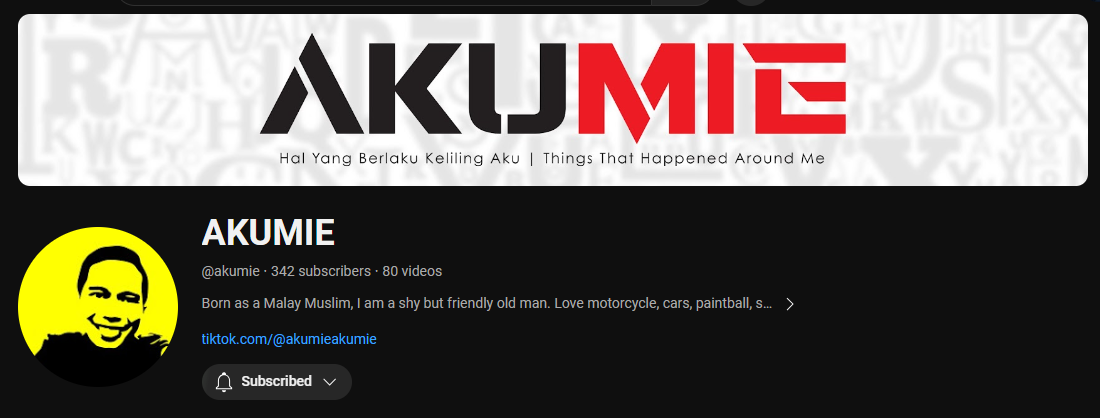
Task: Click the round voice search button
Action: pos(751,2)
